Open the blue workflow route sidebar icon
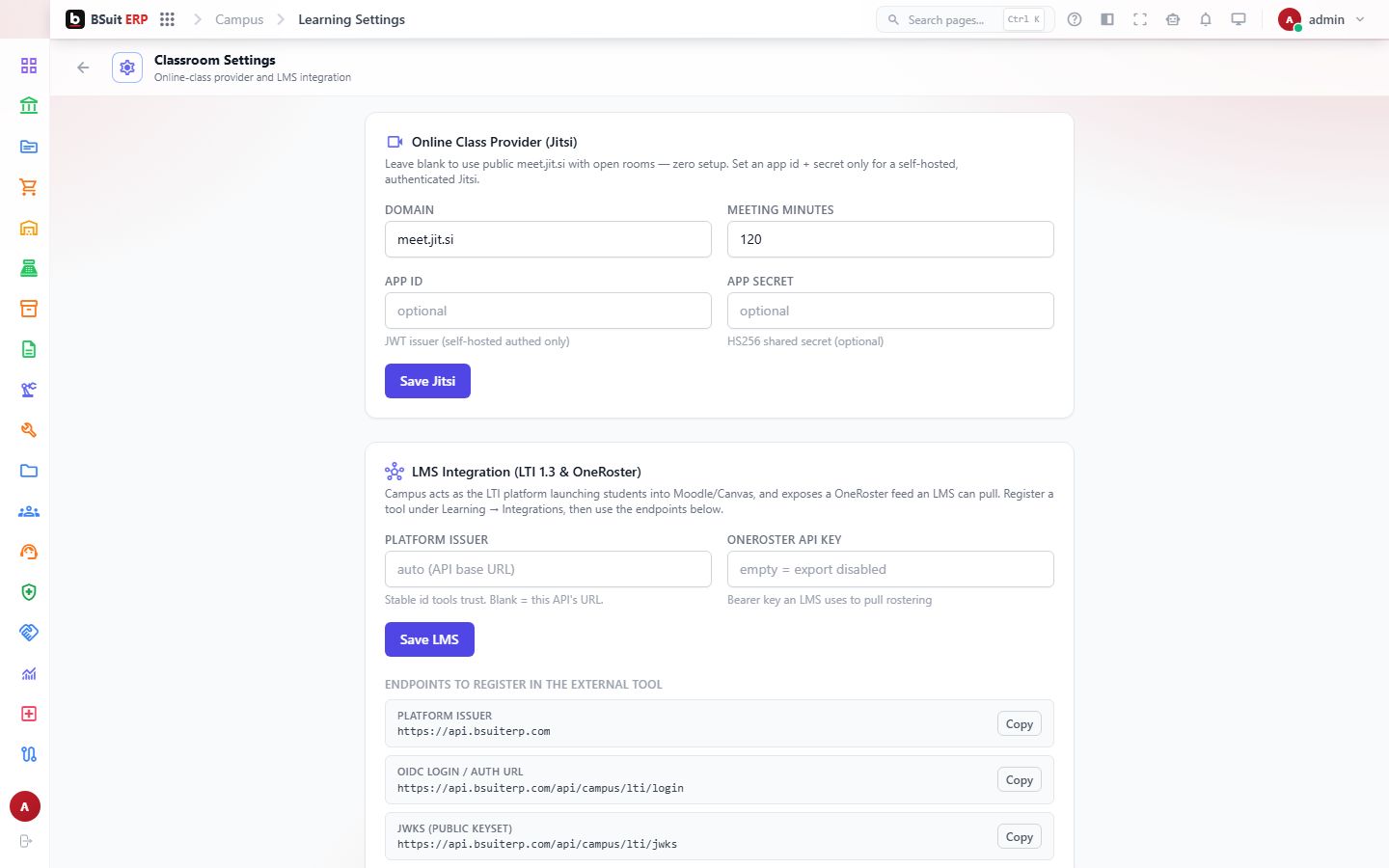1389x868 pixels. [29, 754]
